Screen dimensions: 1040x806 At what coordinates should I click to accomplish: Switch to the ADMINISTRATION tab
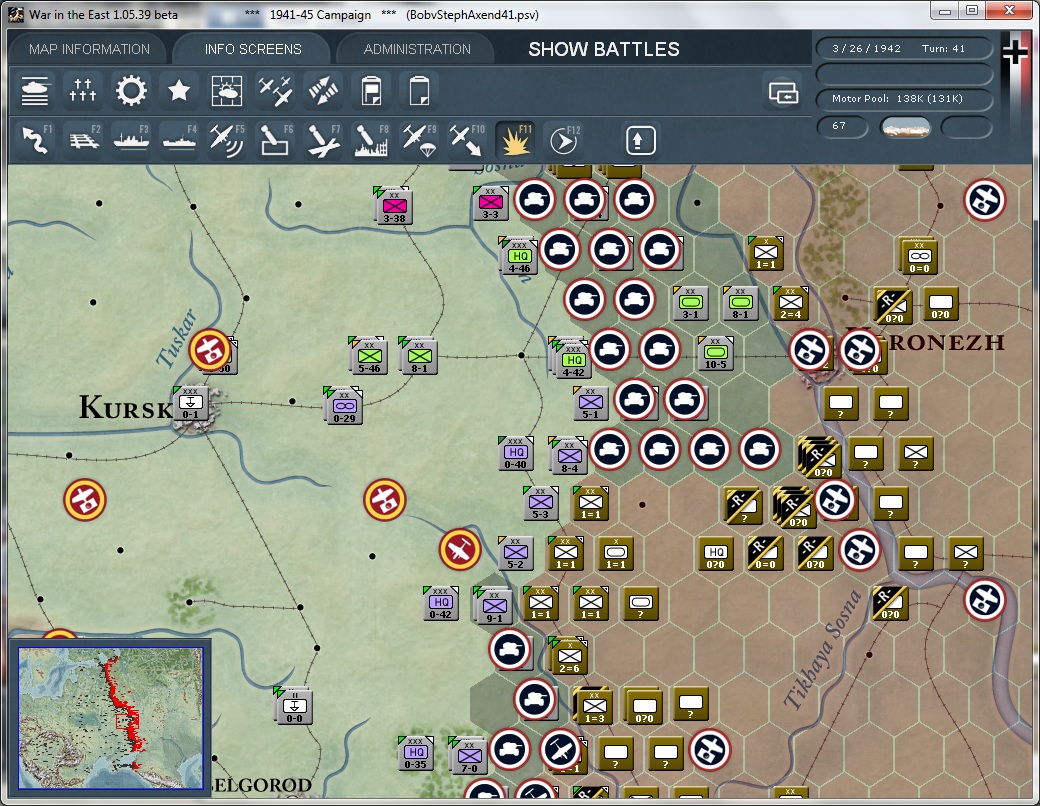click(417, 49)
